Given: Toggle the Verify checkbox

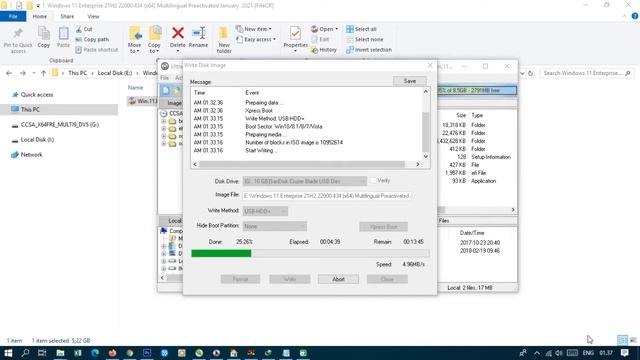Looking at the screenshot, I should [373, 180].
